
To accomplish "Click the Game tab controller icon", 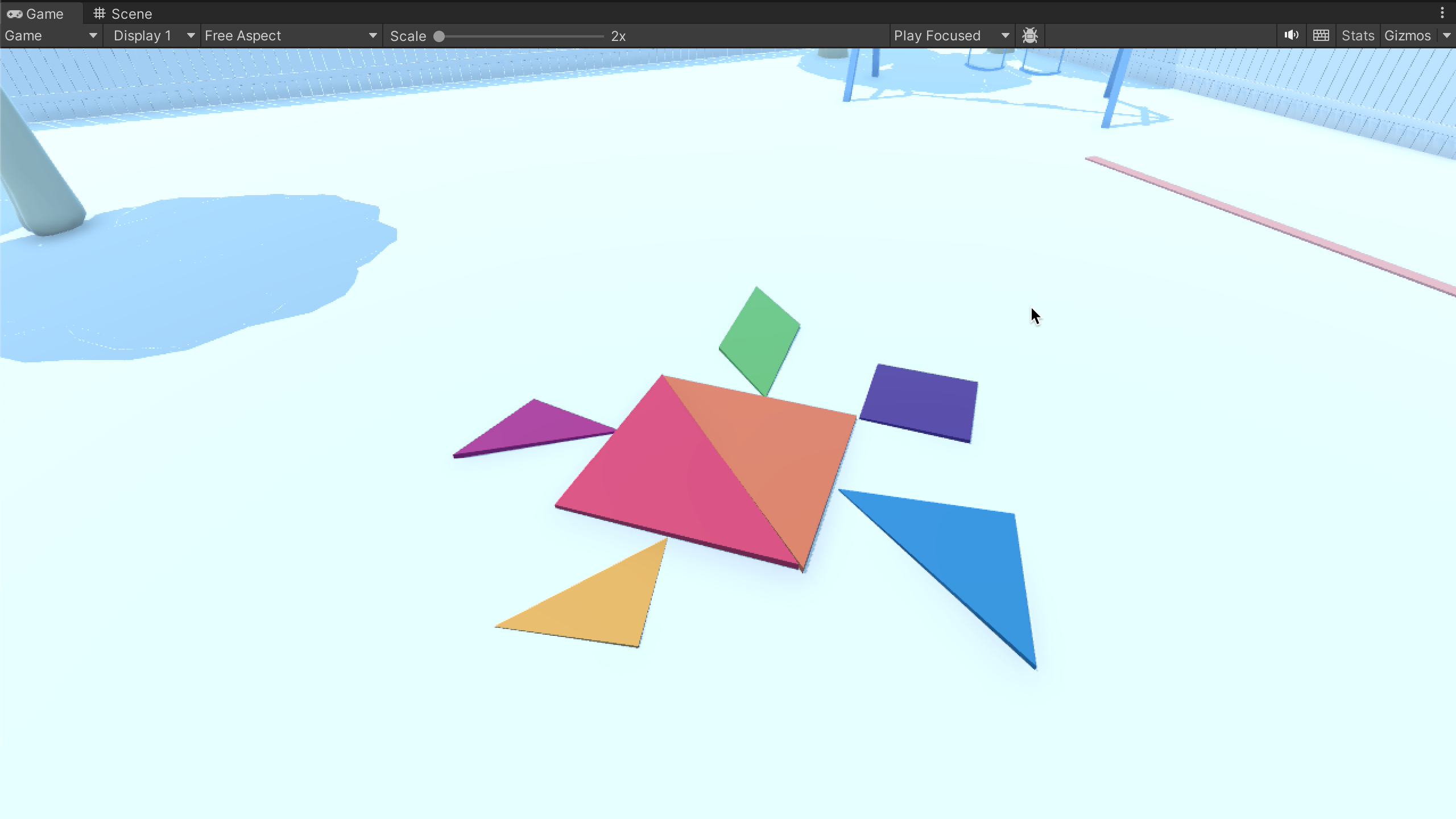I will click(x=15, y=13).
